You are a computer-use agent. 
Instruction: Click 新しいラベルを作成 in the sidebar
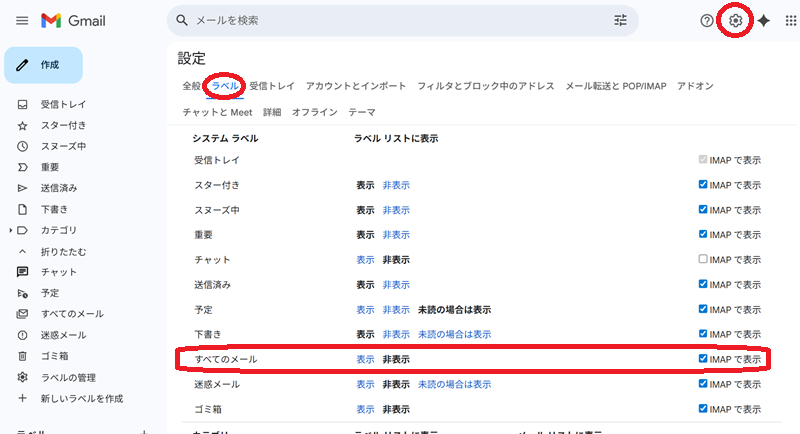pos(82,398)
